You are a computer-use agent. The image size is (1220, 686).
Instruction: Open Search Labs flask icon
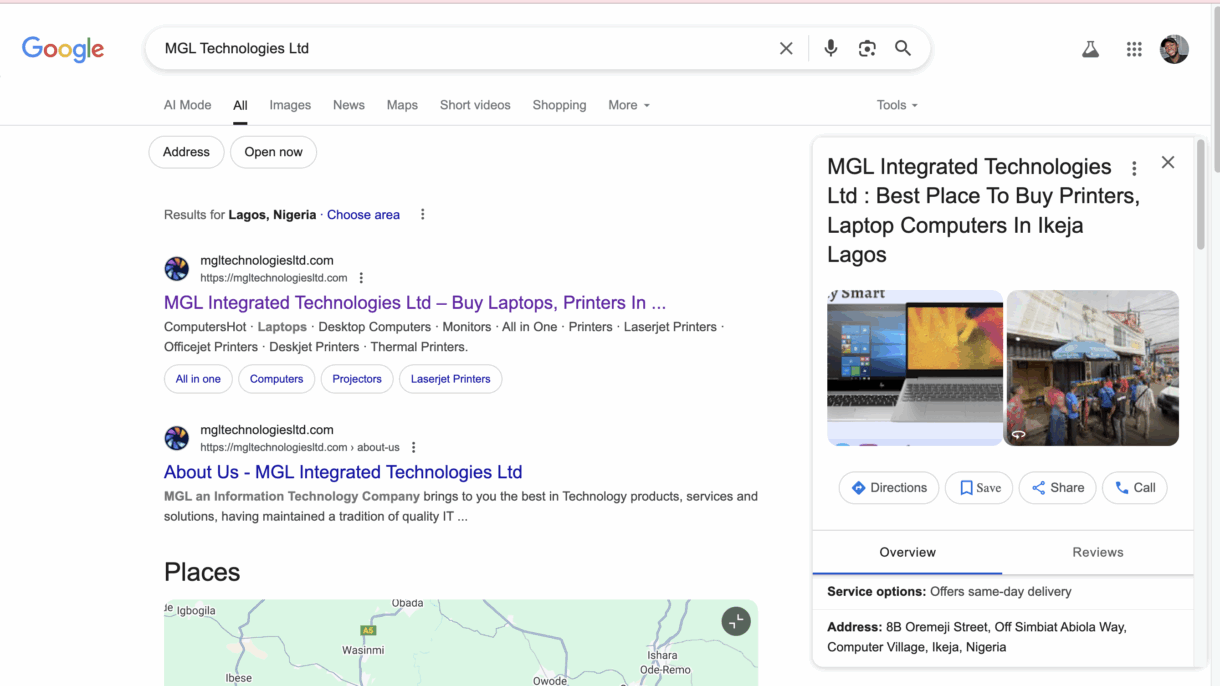pos(1090,49)
